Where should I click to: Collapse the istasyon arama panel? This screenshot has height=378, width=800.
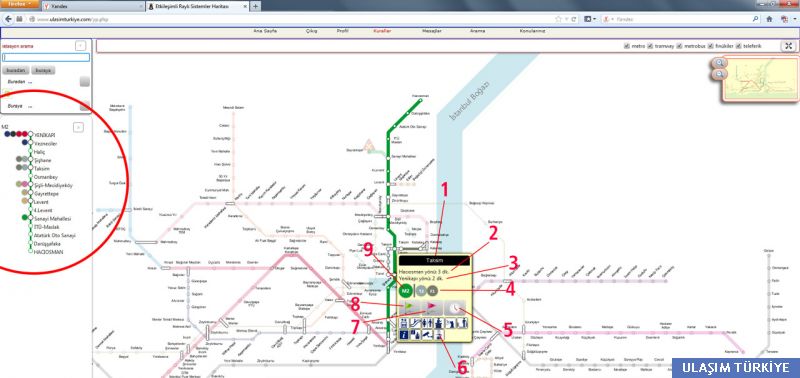80,46
